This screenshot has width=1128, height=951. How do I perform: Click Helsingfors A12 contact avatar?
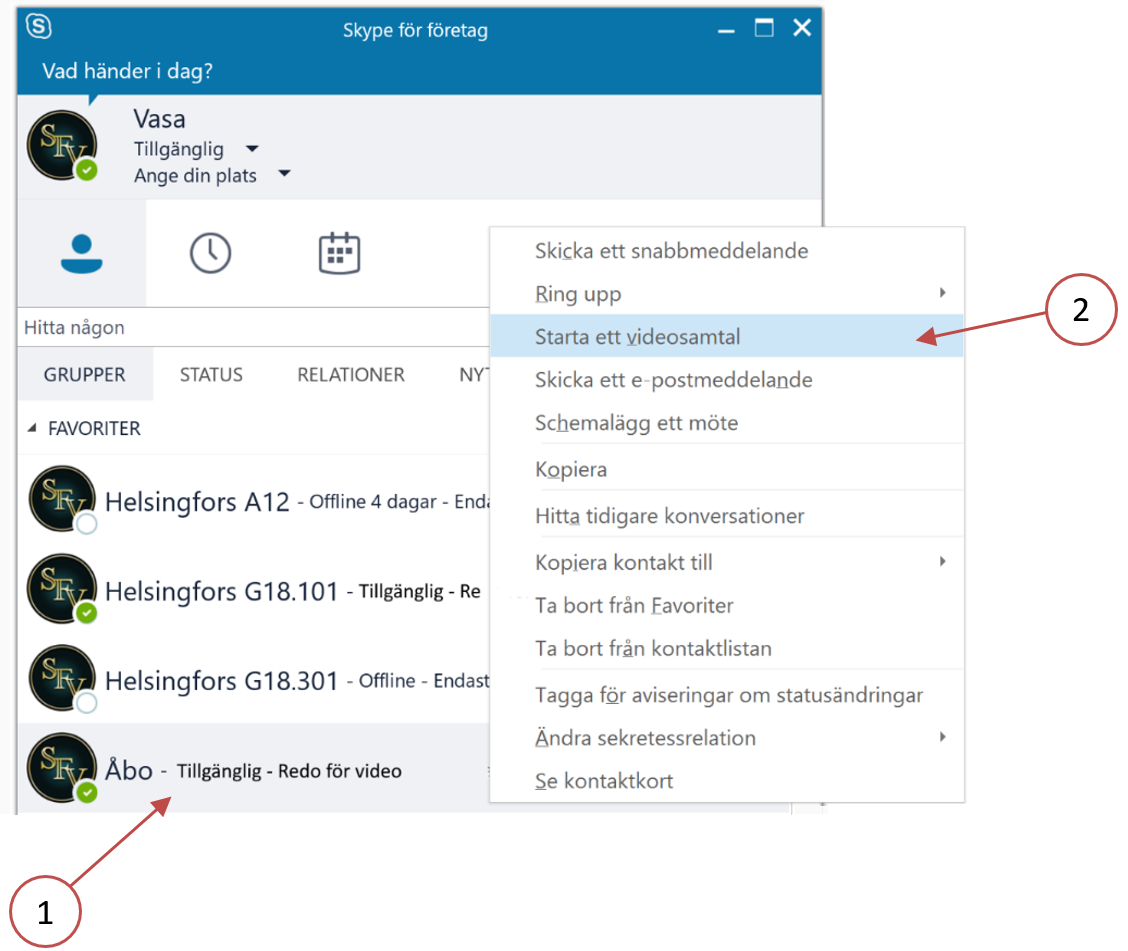(x=62, y=500)
